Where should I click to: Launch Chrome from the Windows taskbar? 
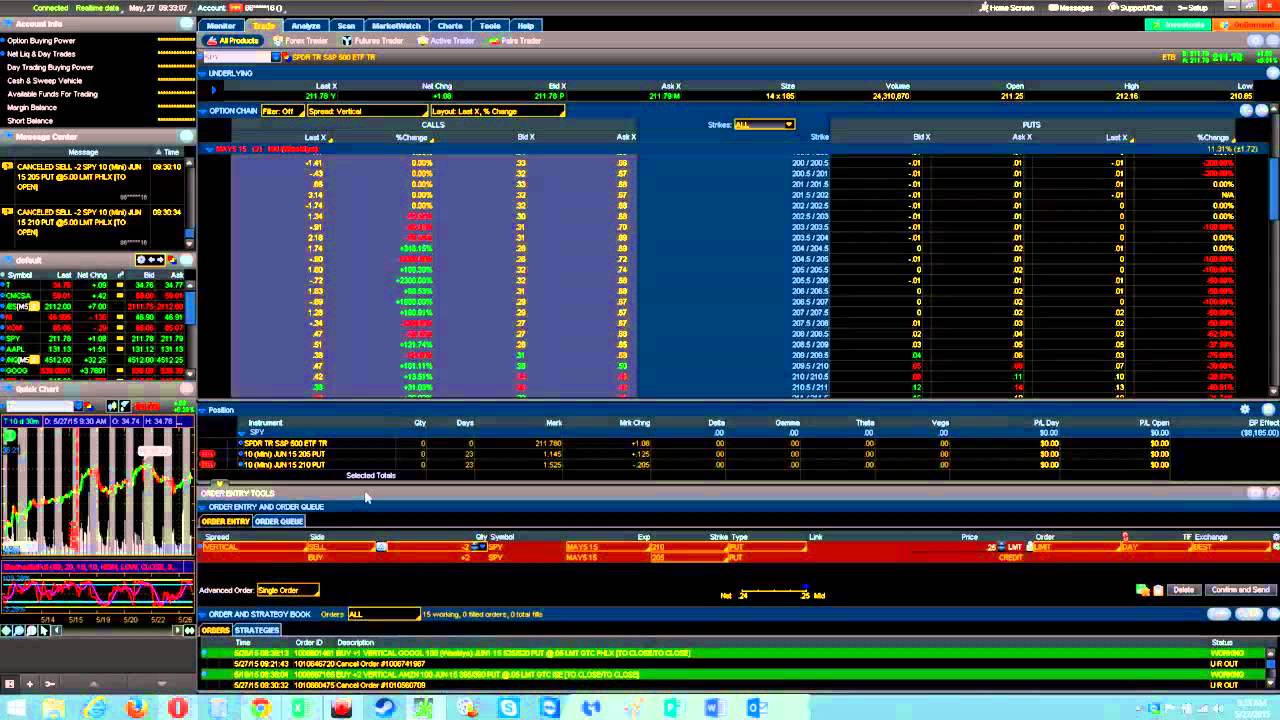coord(260,708)
